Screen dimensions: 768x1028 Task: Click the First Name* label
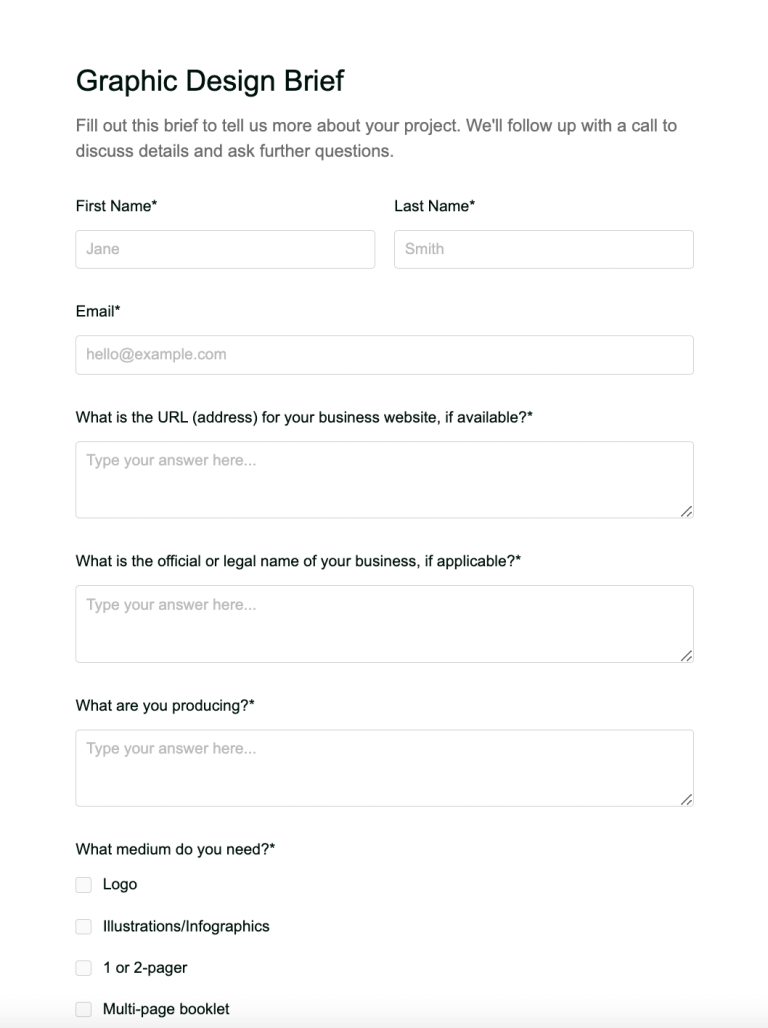[x=114, y=206]
